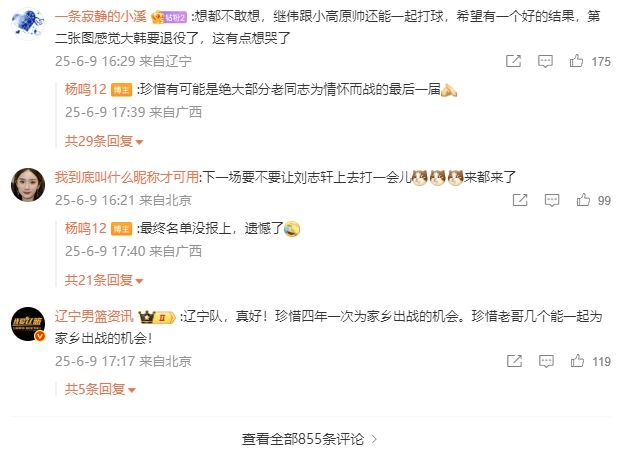The height and width of the screenshot is (450, 624).
Task: Open profile of 我到底叫什么昵称才可用
Action: [127, 177]
